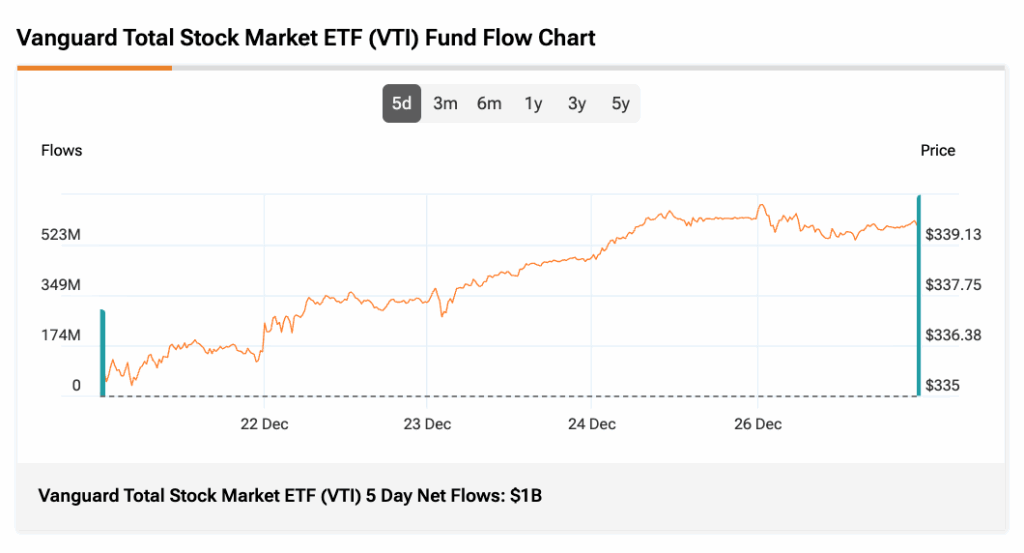Screen dimensions: 1024x553
Task: Click the 23 Dec date label
Action: pyautogui.click(x=427, y=424)
